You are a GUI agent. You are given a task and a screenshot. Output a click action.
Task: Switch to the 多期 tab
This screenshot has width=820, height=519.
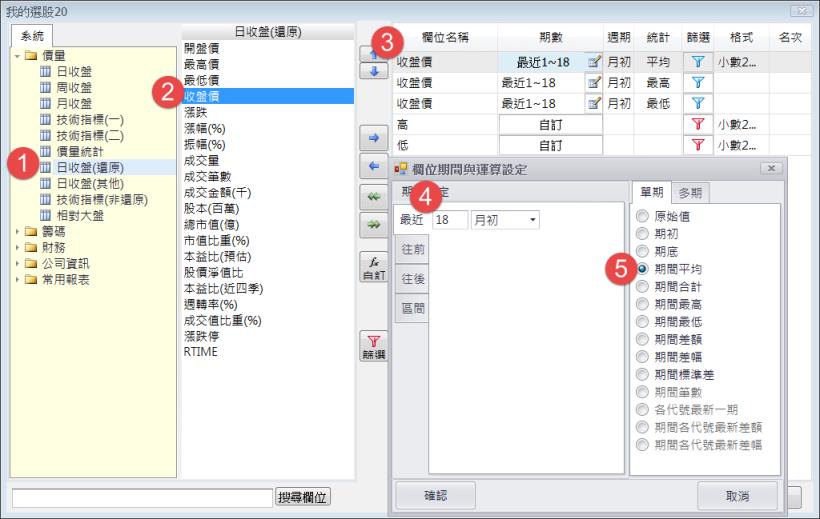(690, 193)
